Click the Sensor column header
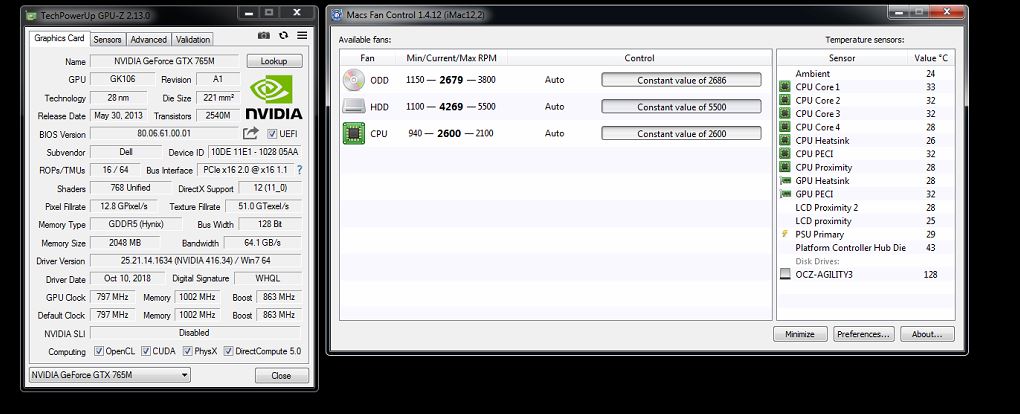The height and width of the screenshot is (414, 1020). coord(842,58)
